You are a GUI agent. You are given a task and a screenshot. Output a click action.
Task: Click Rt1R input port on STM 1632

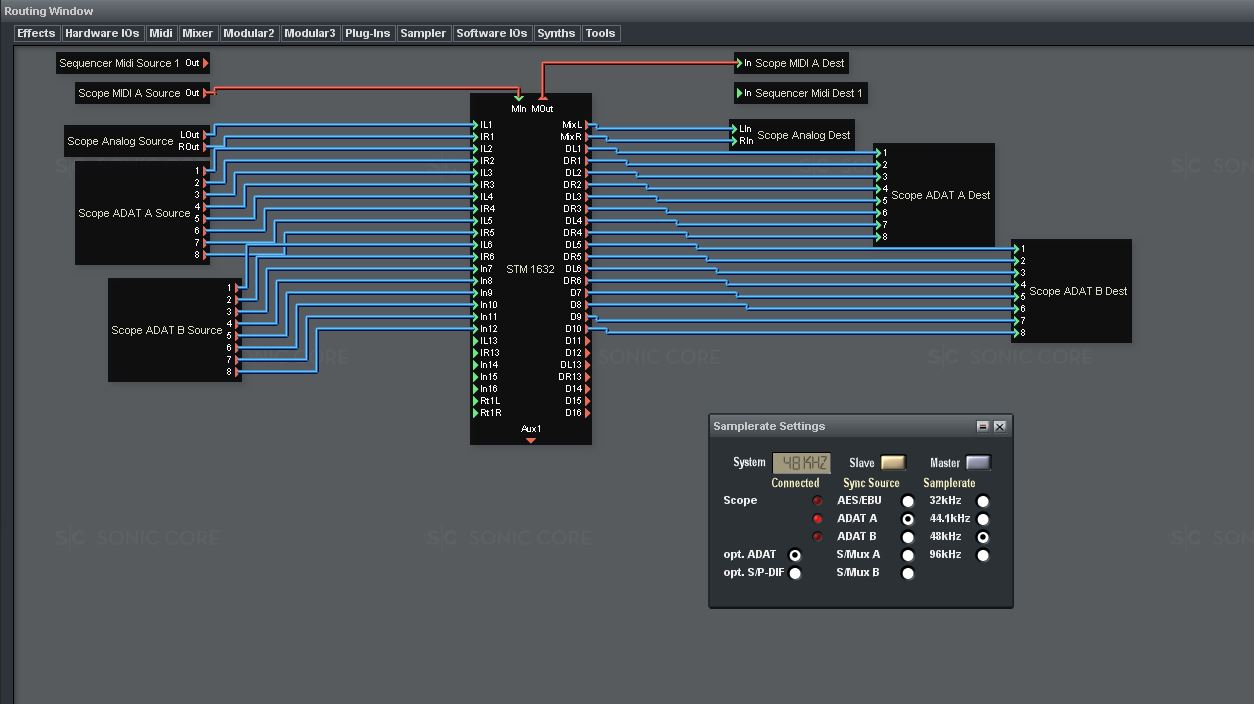coord(476,413)
